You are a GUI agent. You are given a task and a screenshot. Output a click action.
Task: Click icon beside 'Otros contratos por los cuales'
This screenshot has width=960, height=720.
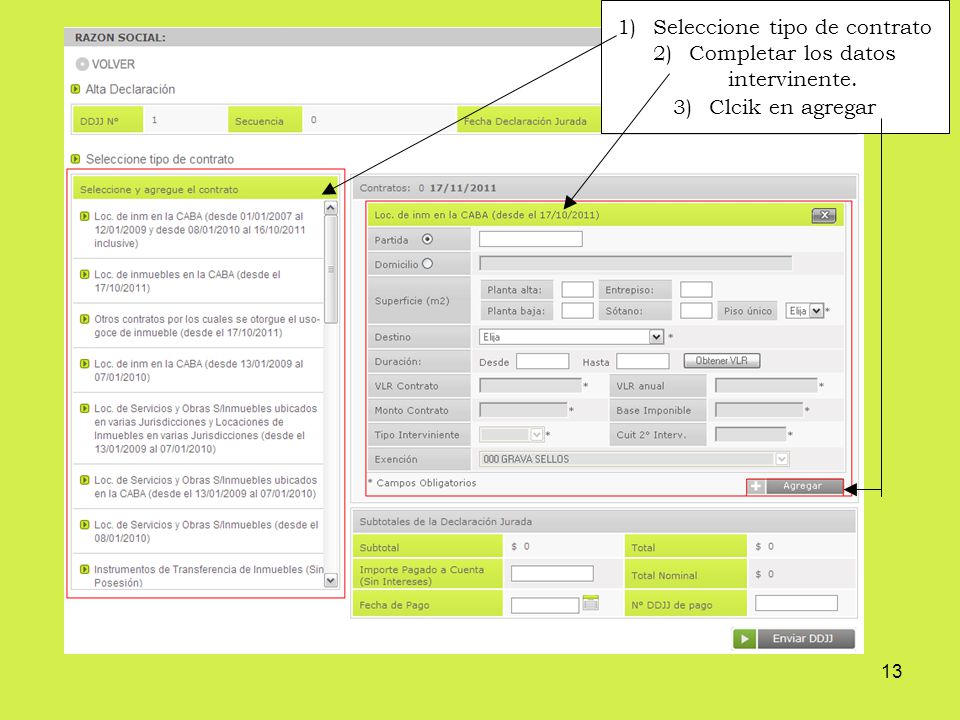85,318
